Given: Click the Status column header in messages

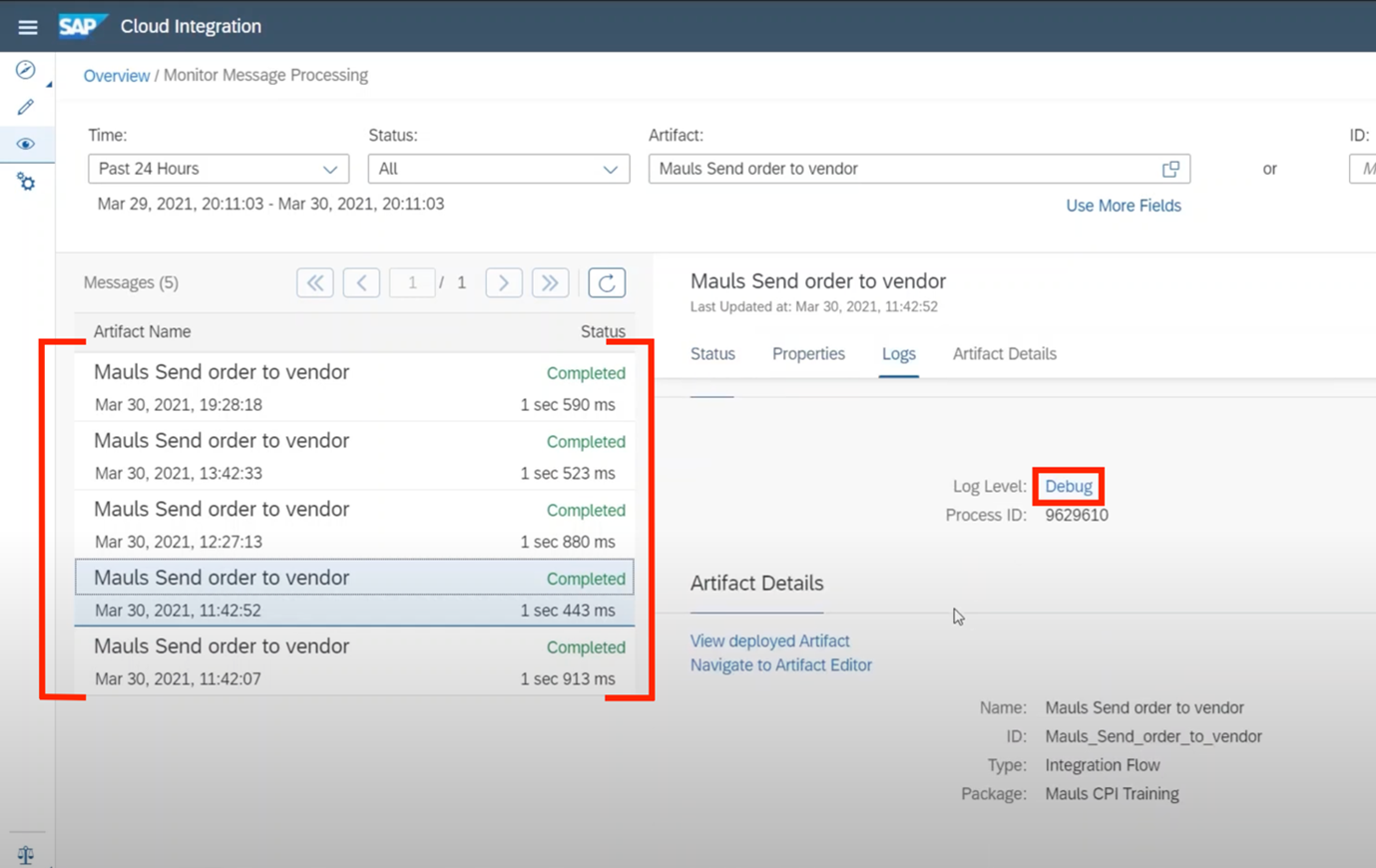Looking at the screenshot, I should [x=603, y=332].
